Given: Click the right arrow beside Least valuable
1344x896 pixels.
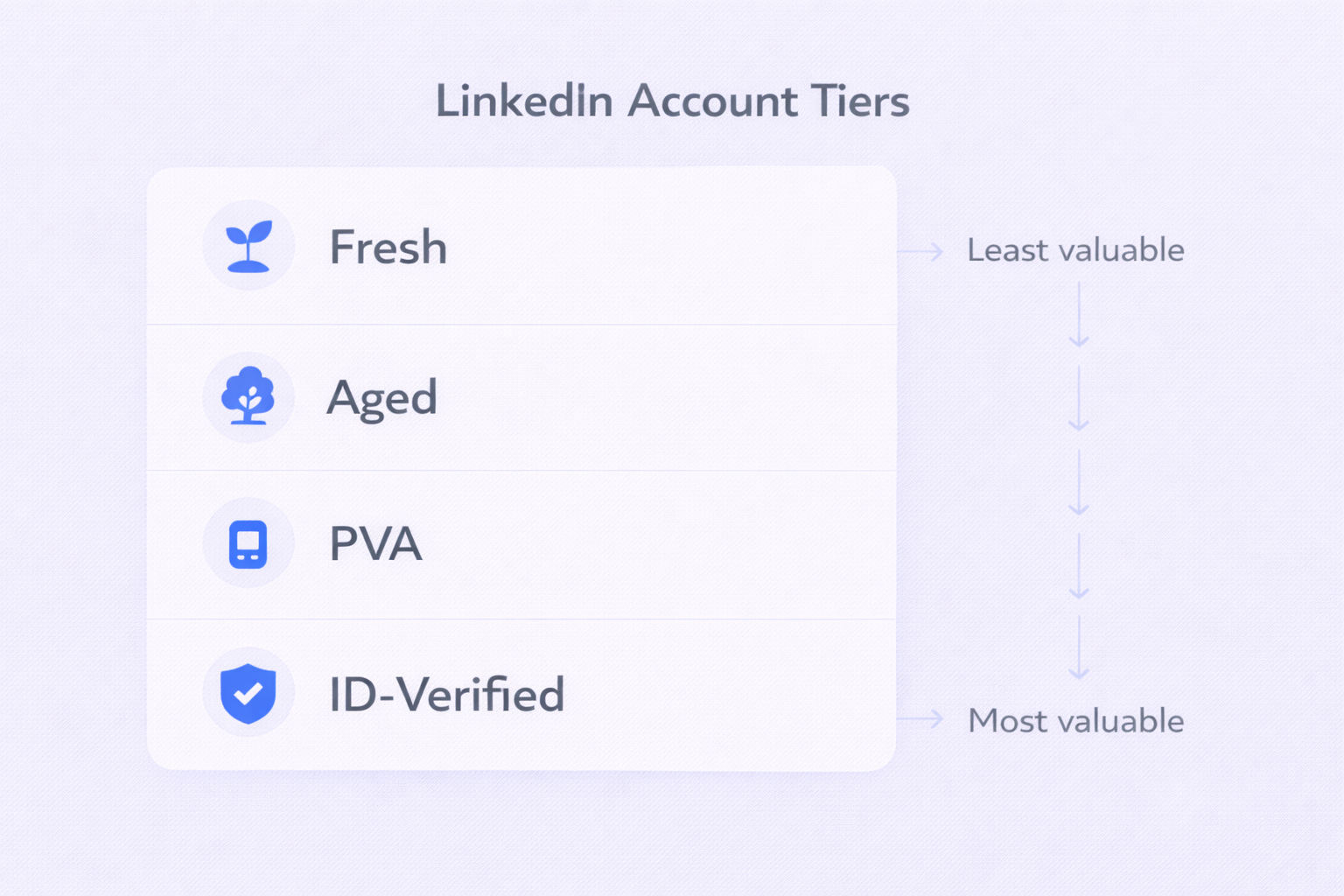Looking at the screenshot, I should [921, 252].
